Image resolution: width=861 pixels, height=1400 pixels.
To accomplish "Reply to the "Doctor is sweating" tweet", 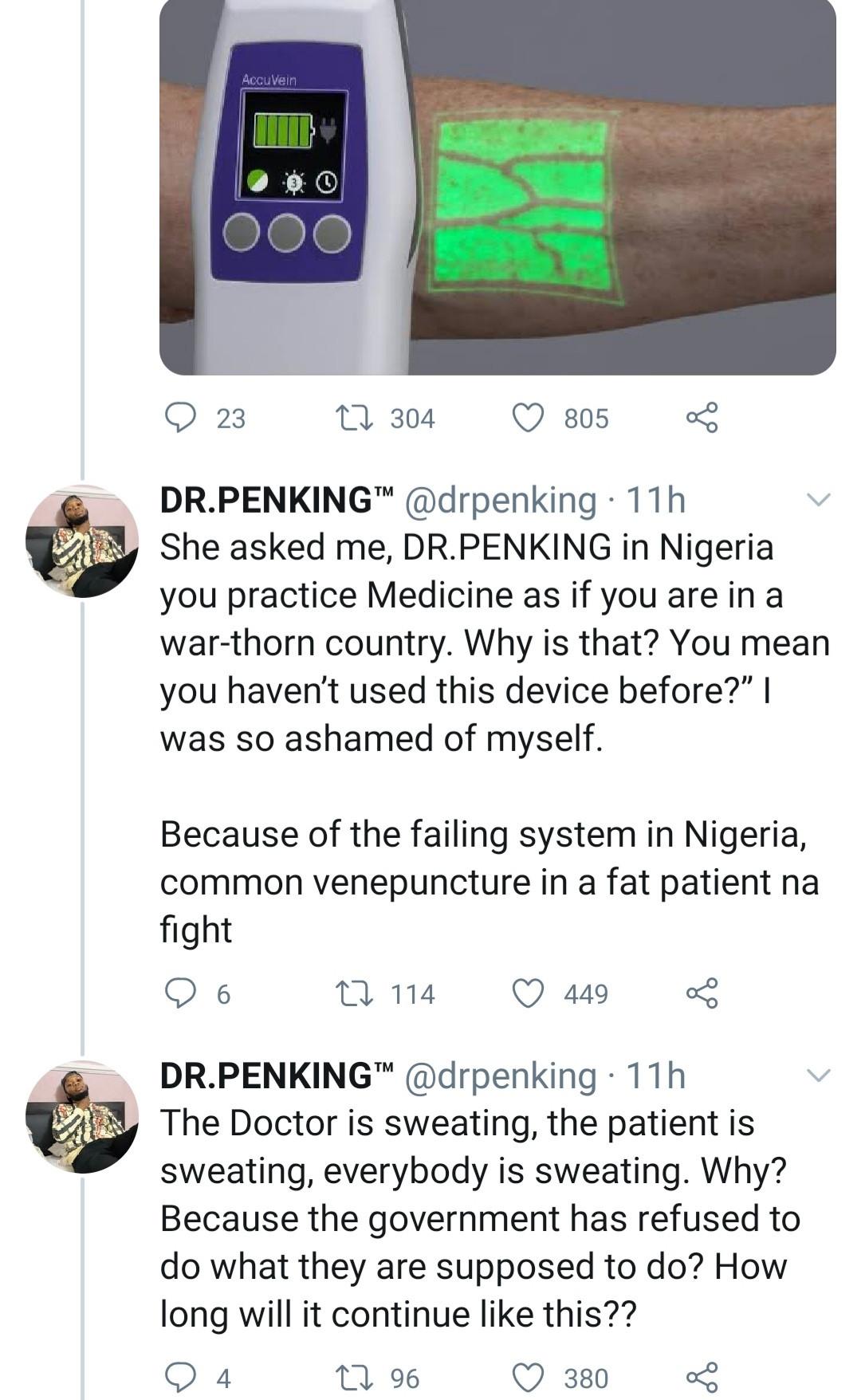I will pyautogui.click(x=180, y=1377).
